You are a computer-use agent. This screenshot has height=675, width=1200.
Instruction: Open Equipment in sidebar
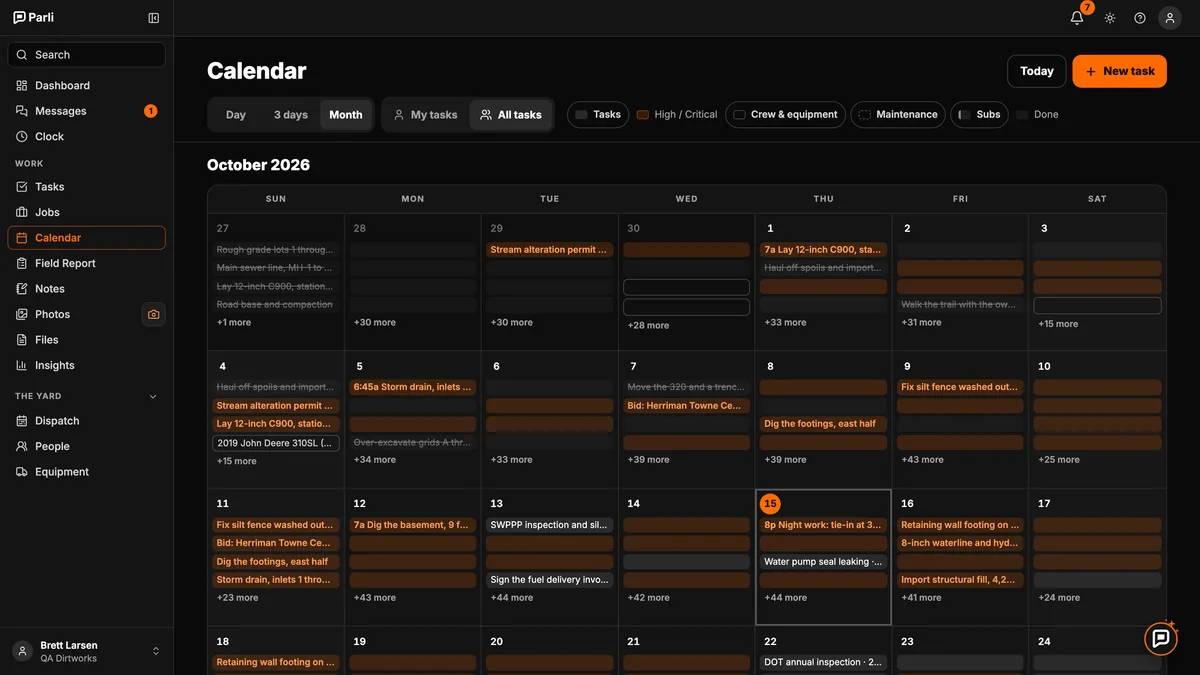[87, 472]
